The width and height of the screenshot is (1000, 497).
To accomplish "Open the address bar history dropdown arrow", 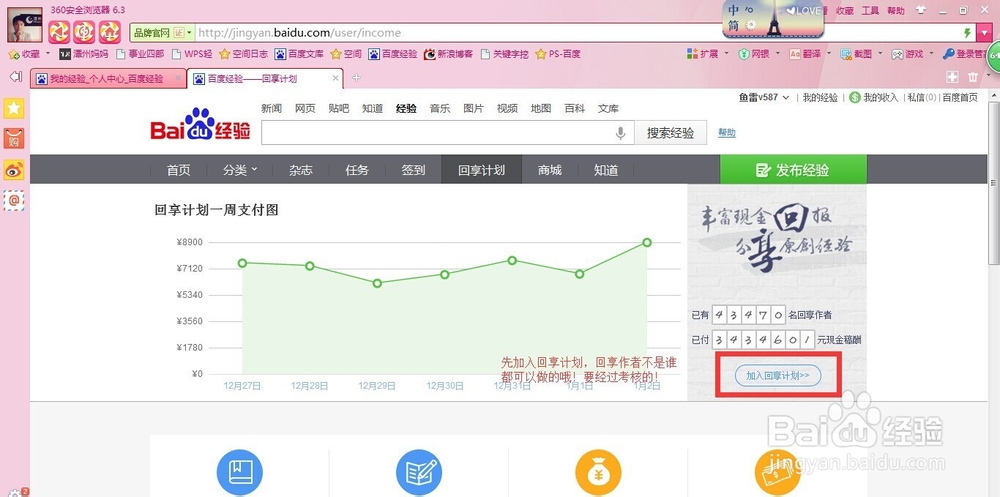I will 985,33.
